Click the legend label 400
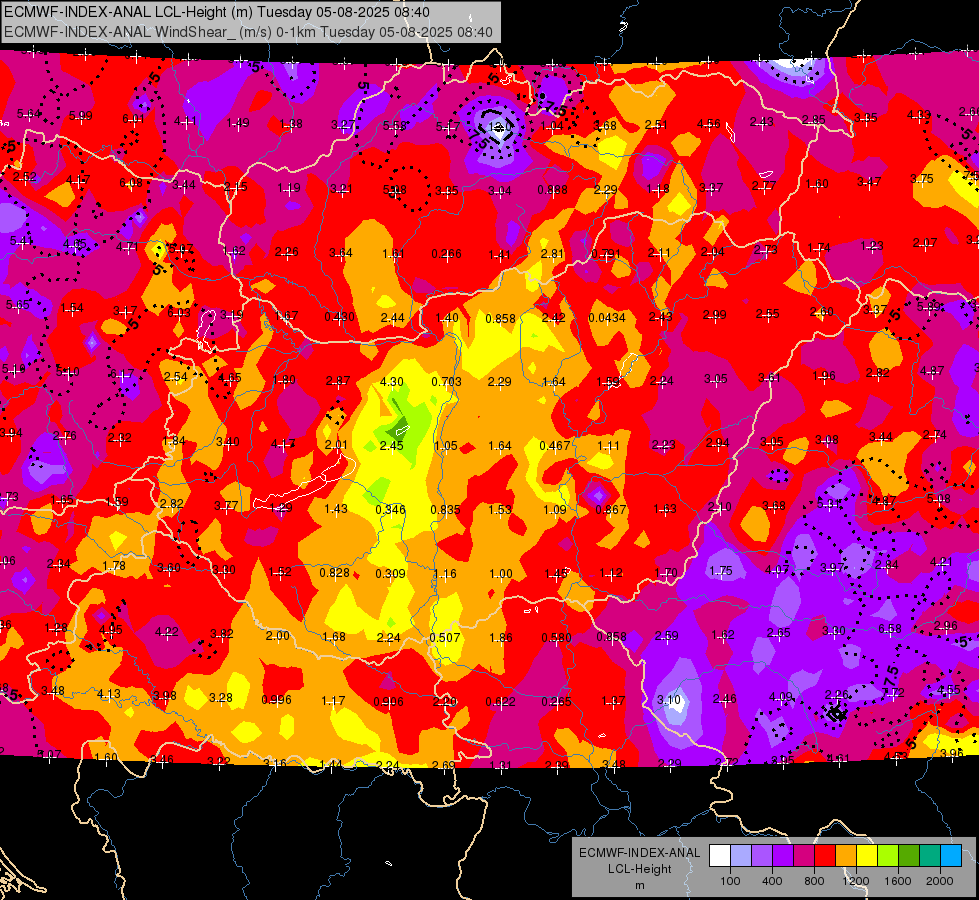 coord(772,881)
